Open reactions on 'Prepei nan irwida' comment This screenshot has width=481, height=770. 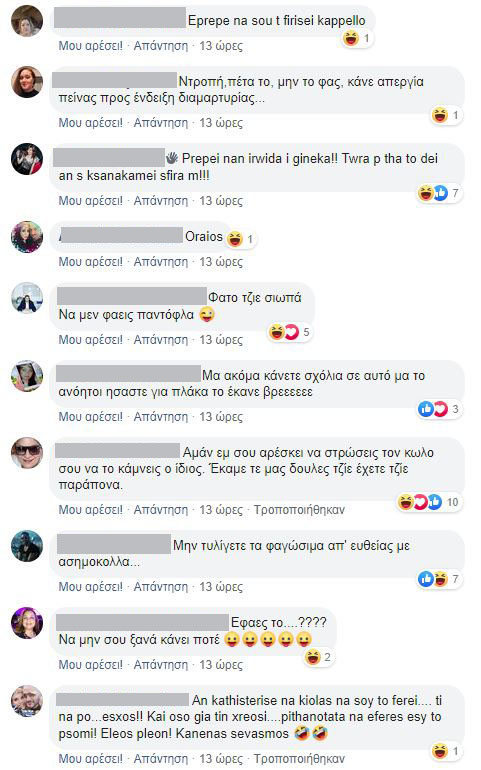(439, 193)
